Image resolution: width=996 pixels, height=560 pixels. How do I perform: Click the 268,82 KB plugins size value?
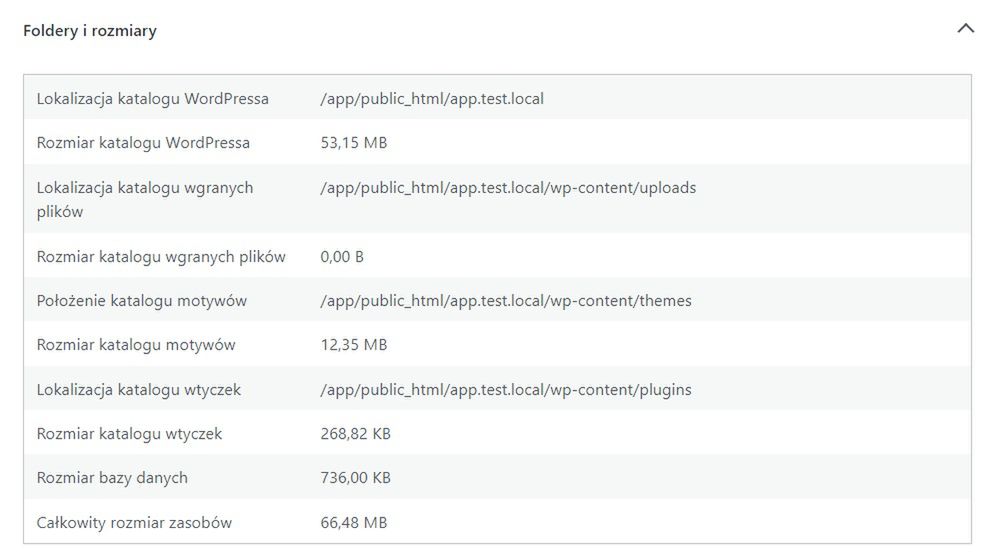point(355,434)
